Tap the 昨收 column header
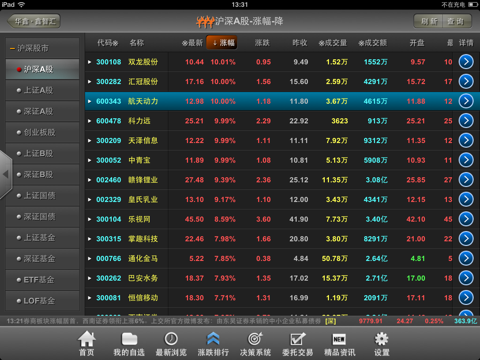The height and width of the screenshot is (360, 480). tap(300, 43)
